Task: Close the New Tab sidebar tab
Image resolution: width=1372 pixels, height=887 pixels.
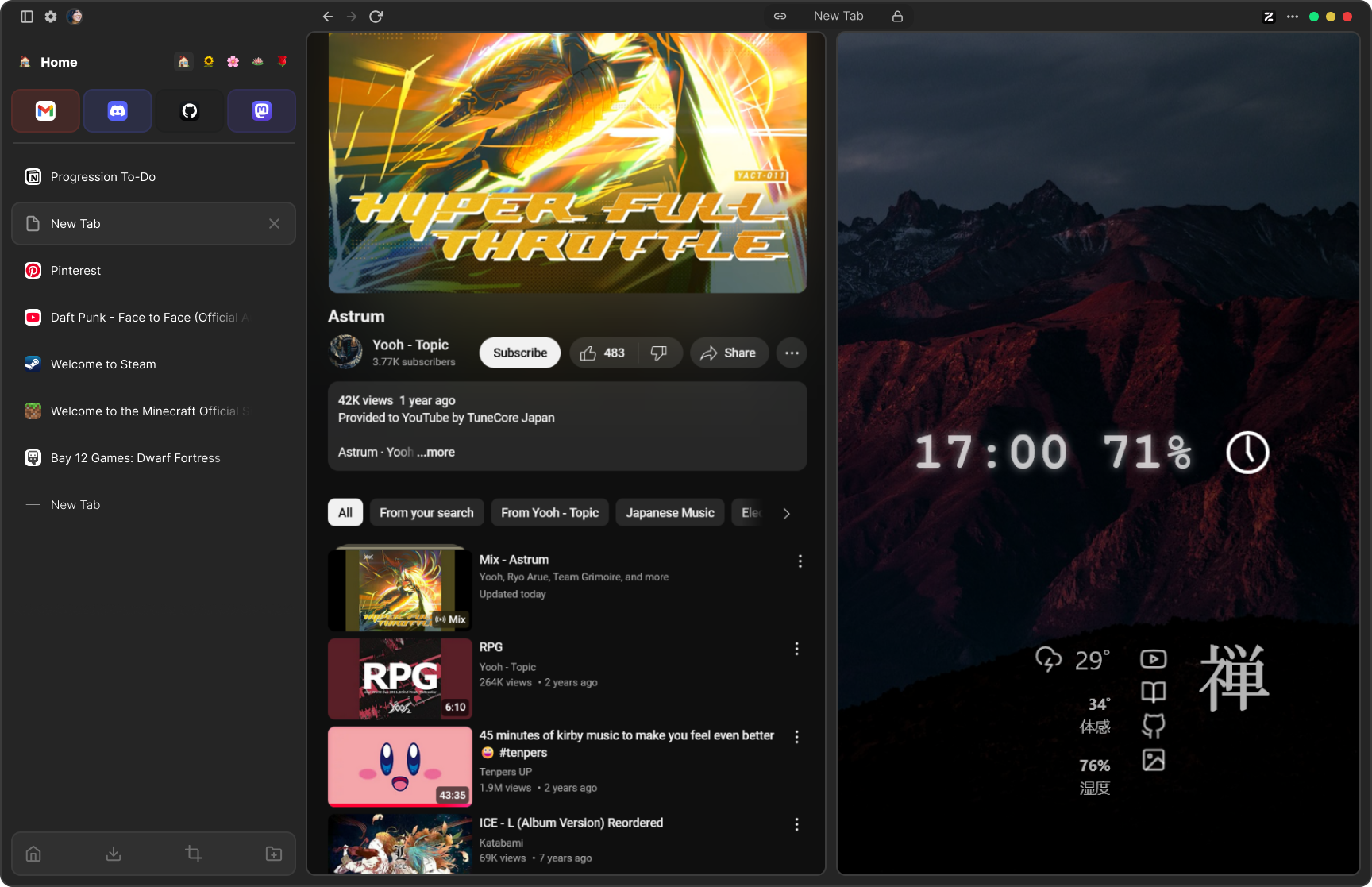Action: pos(274,224)
